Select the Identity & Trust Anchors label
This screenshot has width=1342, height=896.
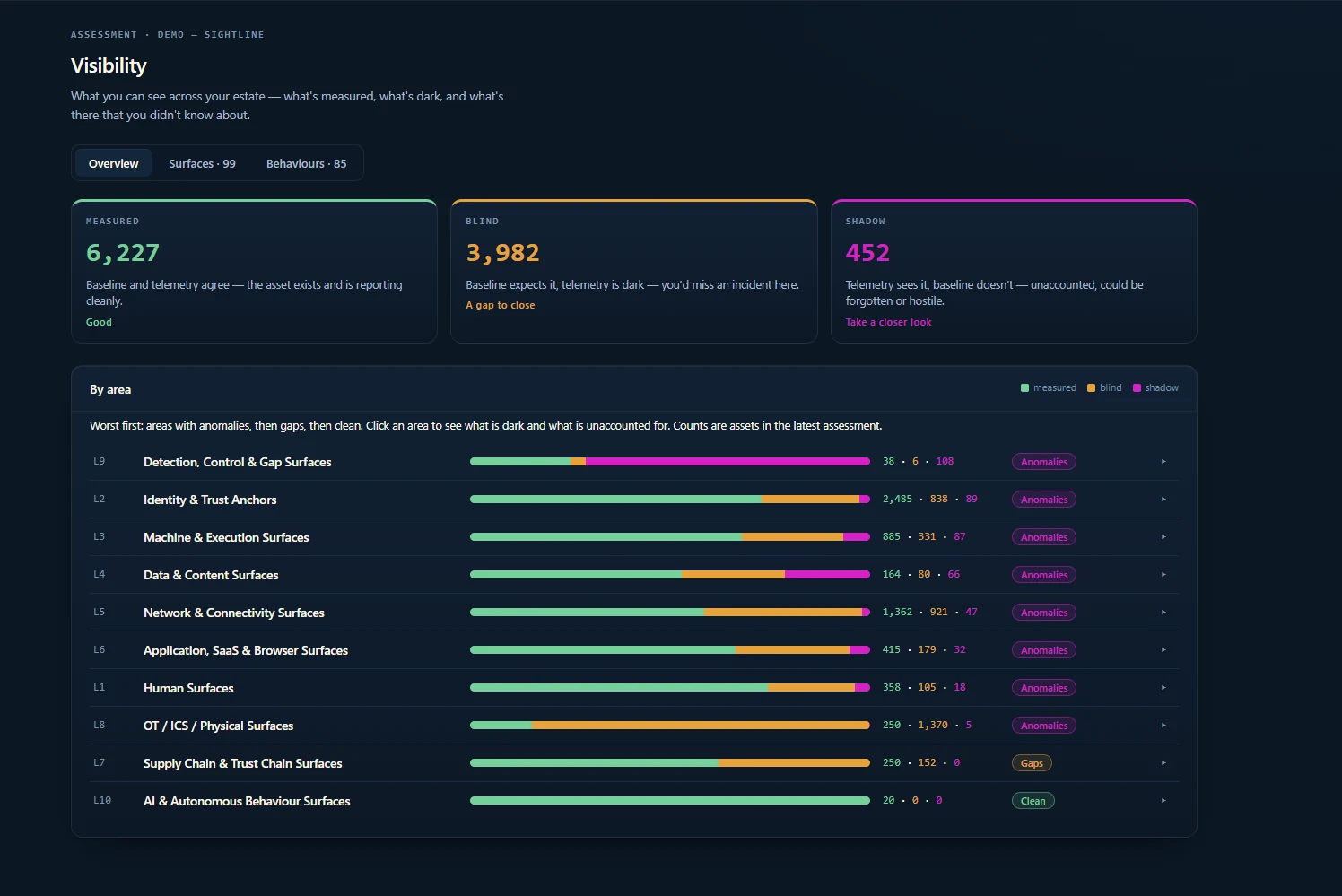pos(210,500)
